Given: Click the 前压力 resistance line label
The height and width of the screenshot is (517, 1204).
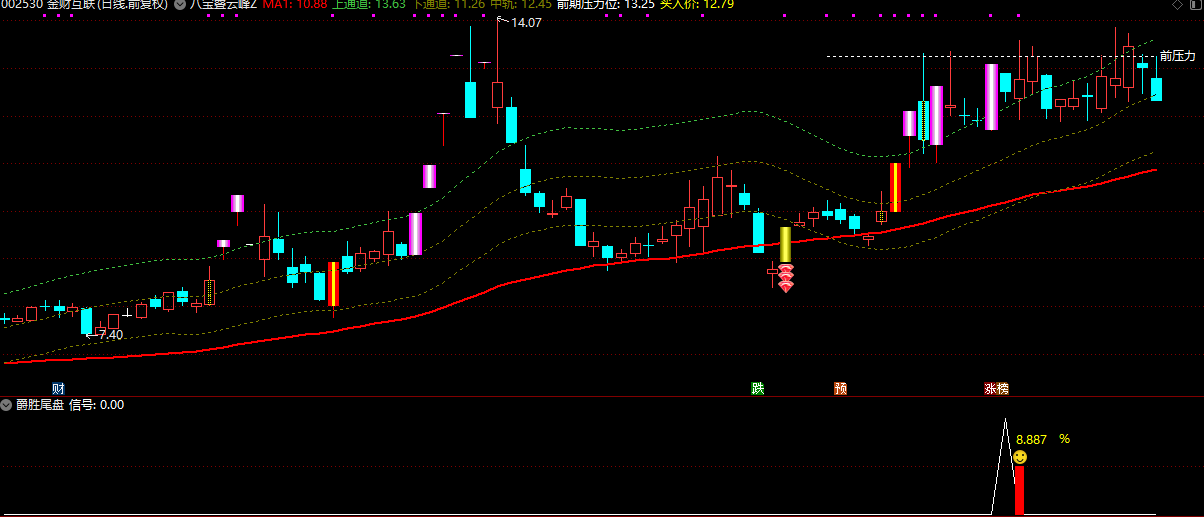Looking at the screenshot, I should click(1177, 56).
